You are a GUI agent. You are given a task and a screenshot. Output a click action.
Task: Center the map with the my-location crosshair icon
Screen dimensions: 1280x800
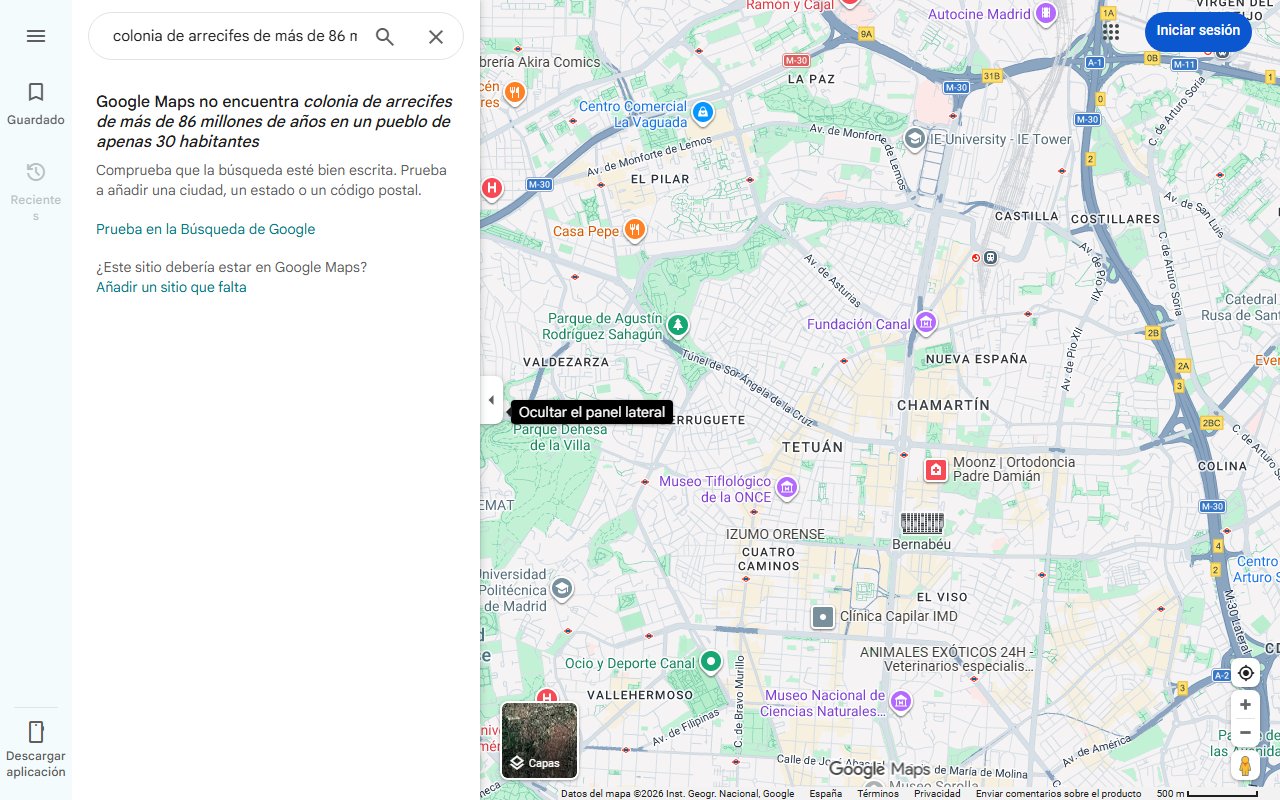click(1245, 673)
